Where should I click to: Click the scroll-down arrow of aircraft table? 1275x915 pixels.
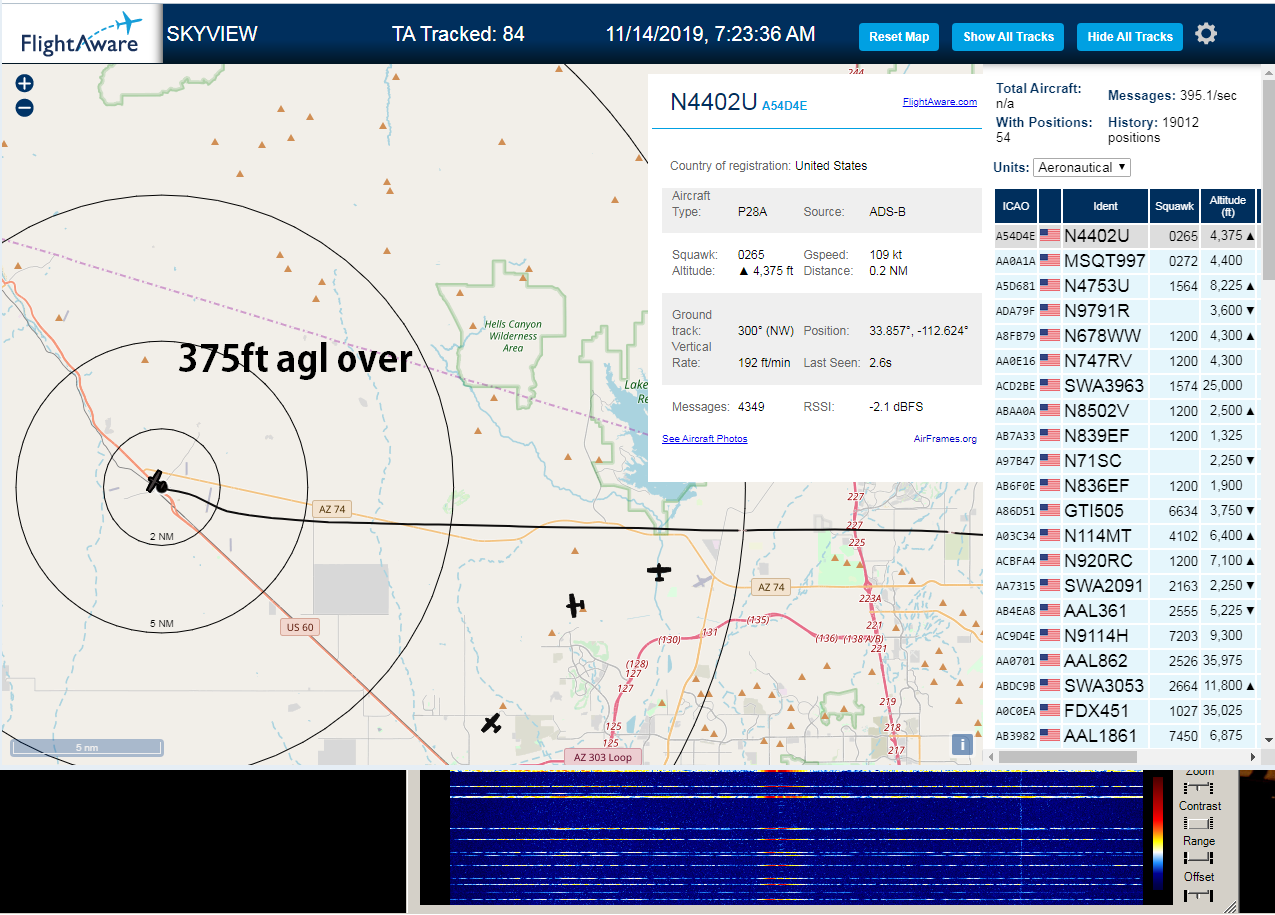[x=1267, y=740]
